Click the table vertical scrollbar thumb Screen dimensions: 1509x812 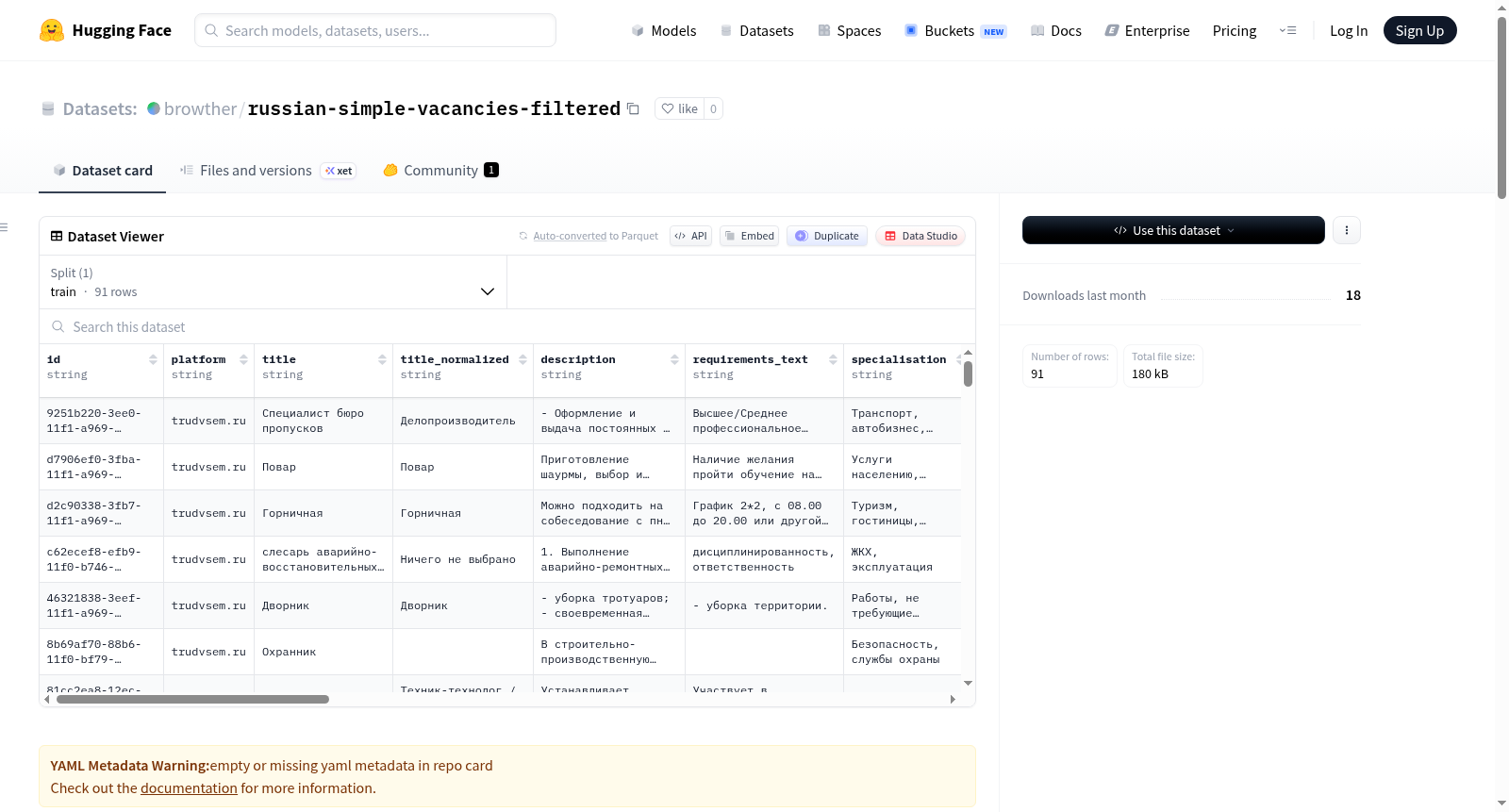click(x=968, y=373)
